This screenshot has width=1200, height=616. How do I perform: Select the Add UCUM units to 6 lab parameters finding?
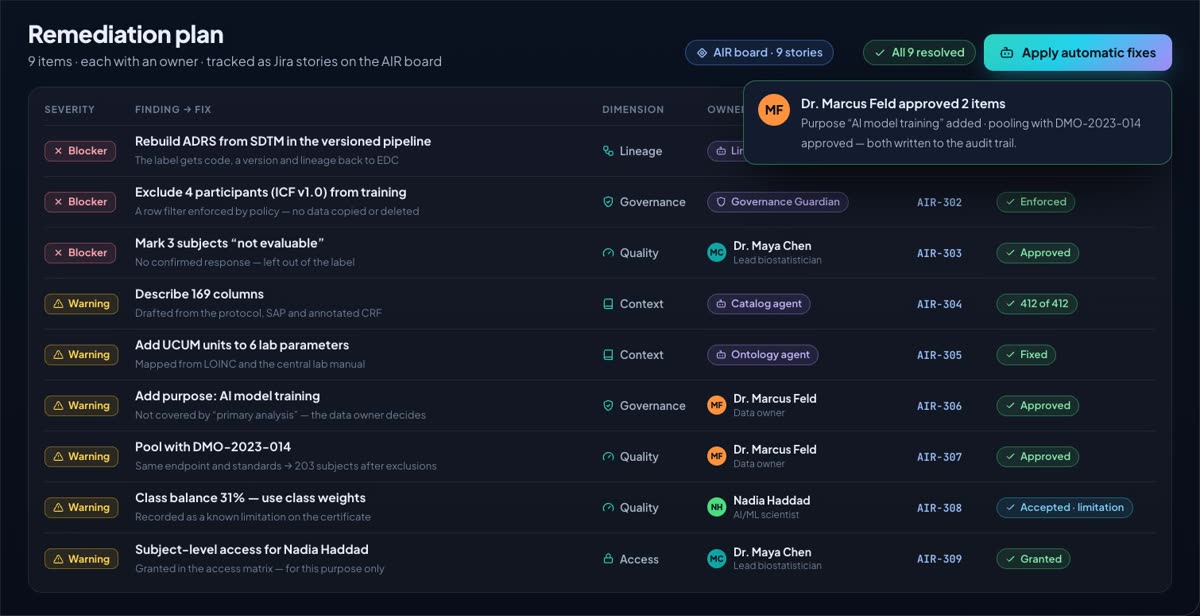tap(242, 346)
